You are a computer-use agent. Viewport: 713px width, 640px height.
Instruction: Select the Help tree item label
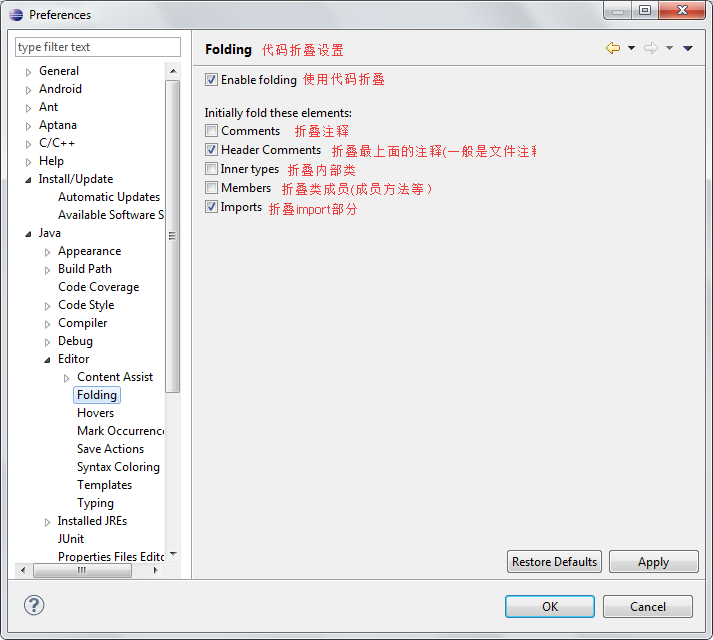click(51, 161)
